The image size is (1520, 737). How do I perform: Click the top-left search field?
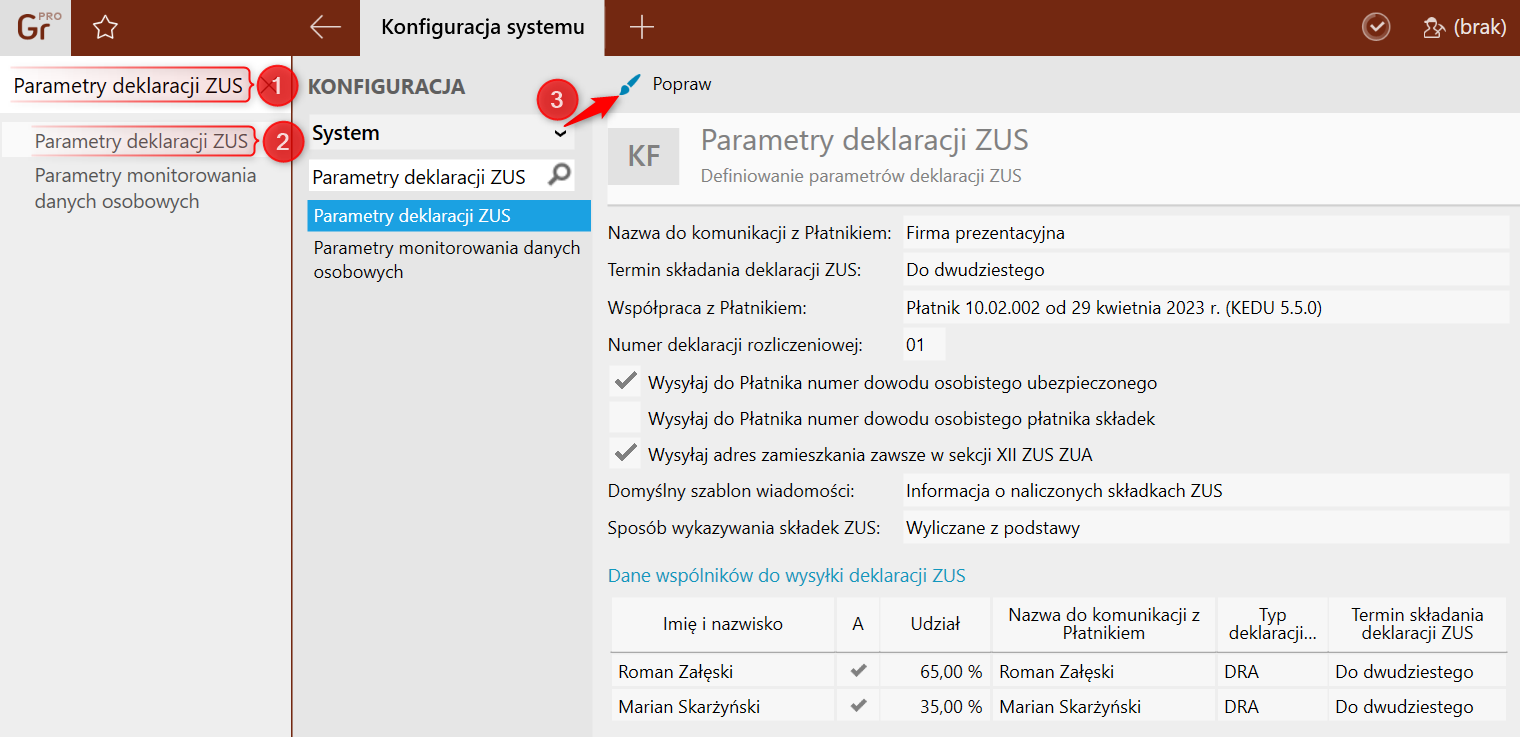[130, 86]
